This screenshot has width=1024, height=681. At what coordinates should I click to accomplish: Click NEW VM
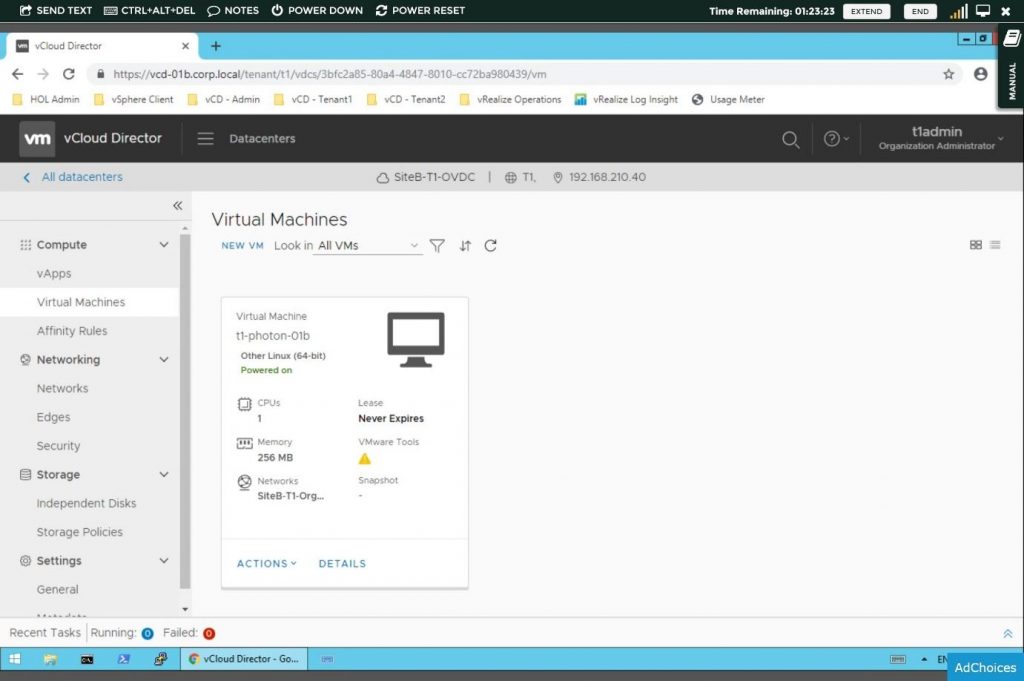(242, 245)
